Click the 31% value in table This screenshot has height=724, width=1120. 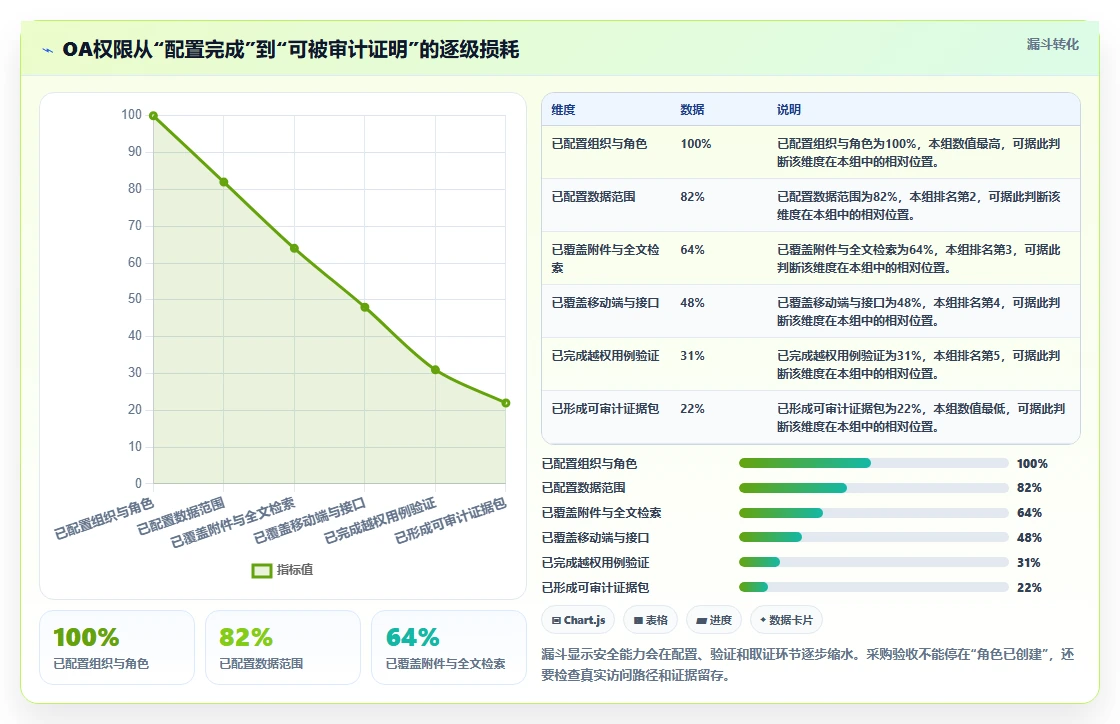pyautogui.click(x=692, y=356)
